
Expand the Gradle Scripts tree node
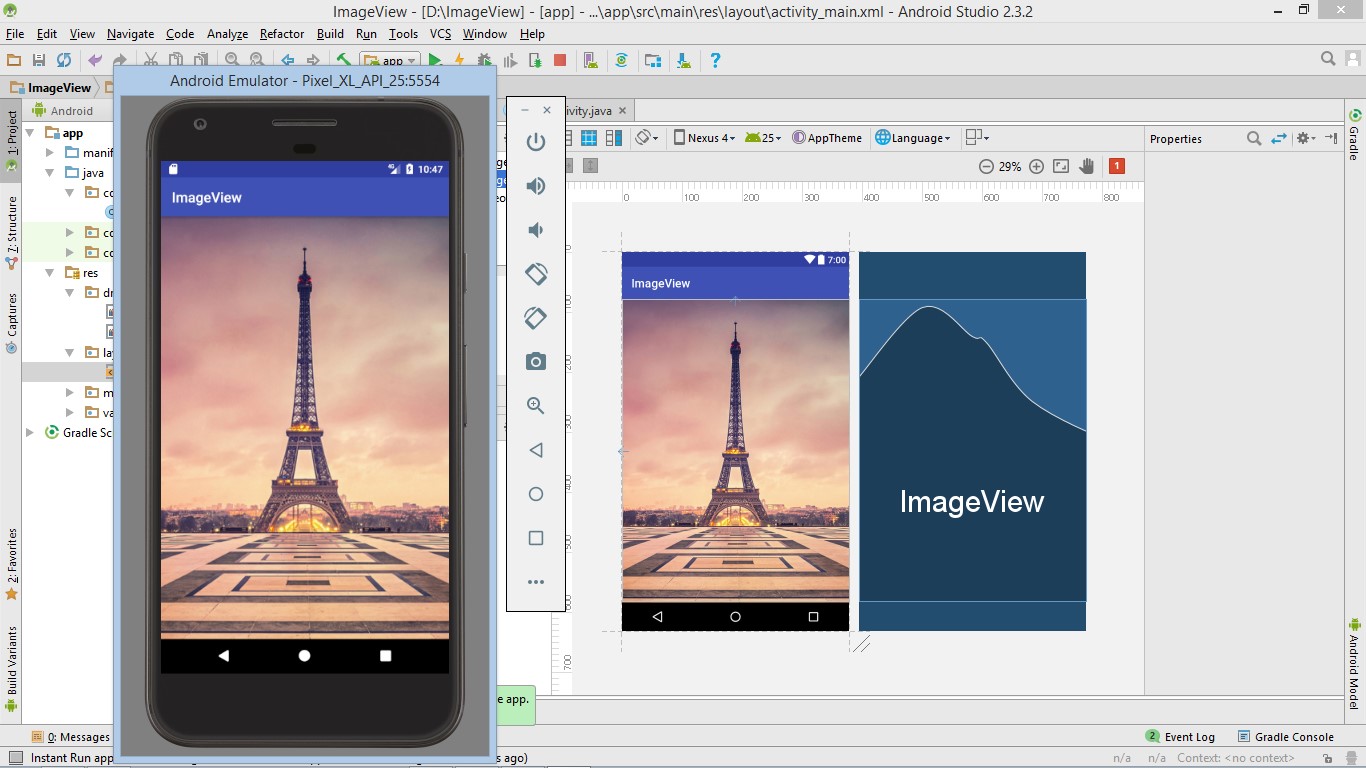29,432
